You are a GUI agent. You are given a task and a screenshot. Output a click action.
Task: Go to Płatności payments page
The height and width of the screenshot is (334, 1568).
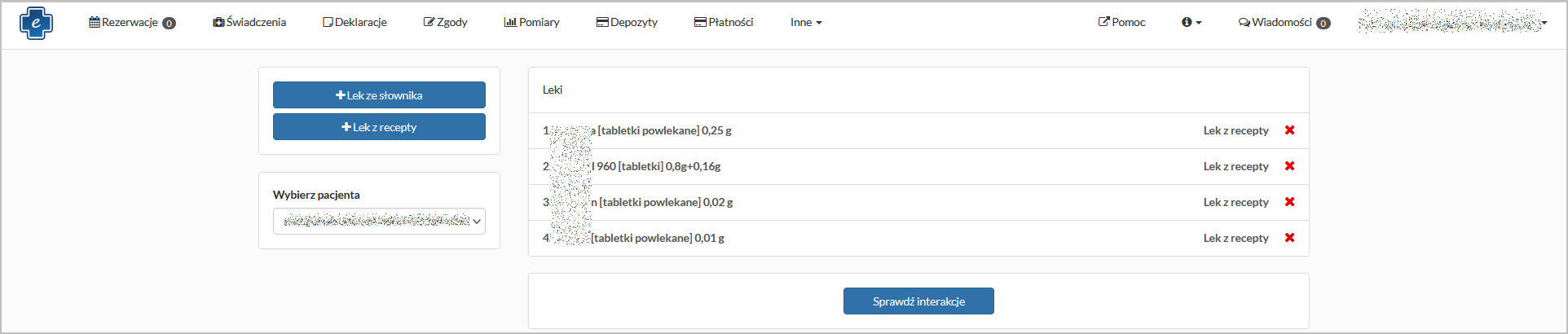(x=724, y=23)
